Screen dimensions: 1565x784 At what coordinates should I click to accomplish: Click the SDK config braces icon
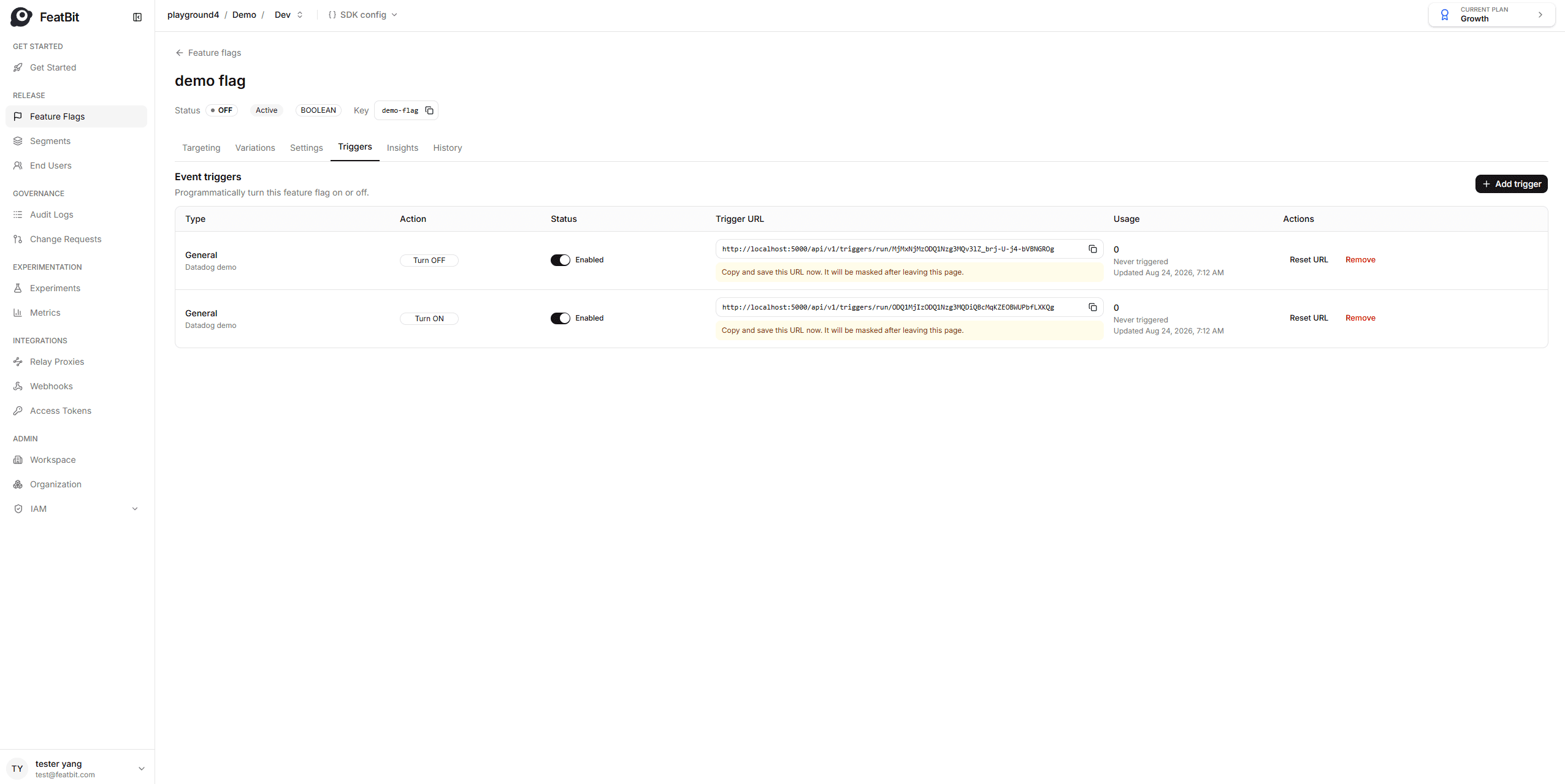pyautogui.click(x=332, y=15)
